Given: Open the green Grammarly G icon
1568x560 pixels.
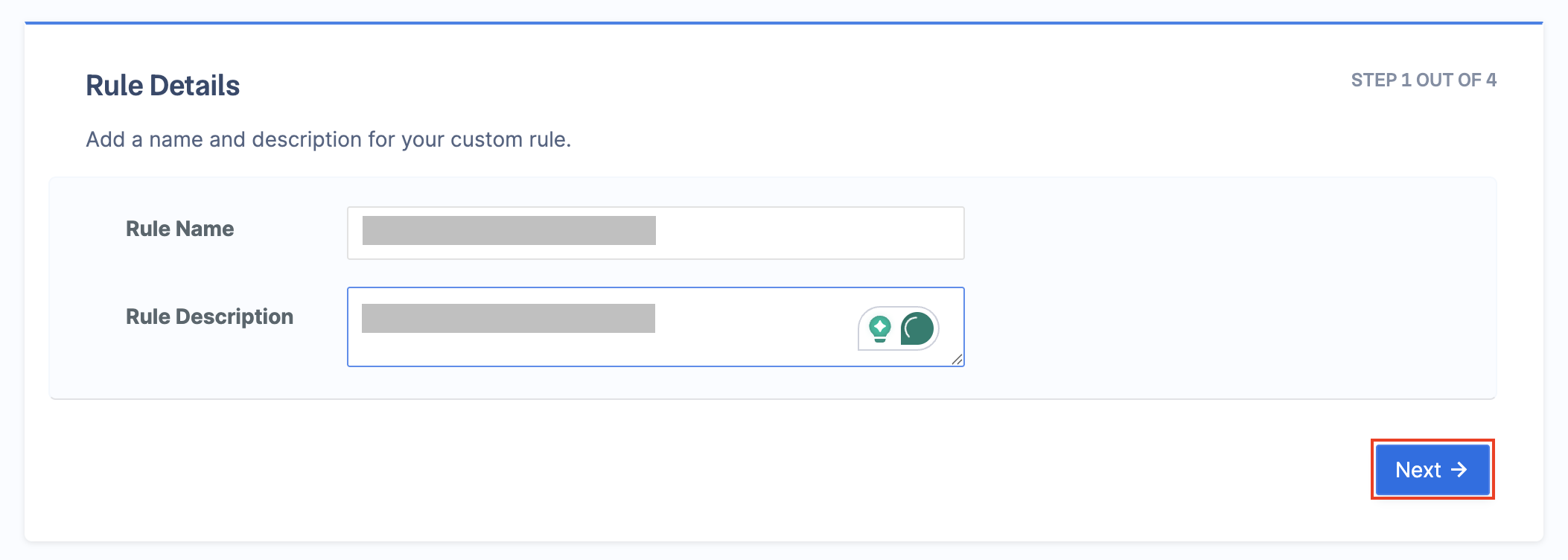Looking at the screenshot, I should click(917, 328).
